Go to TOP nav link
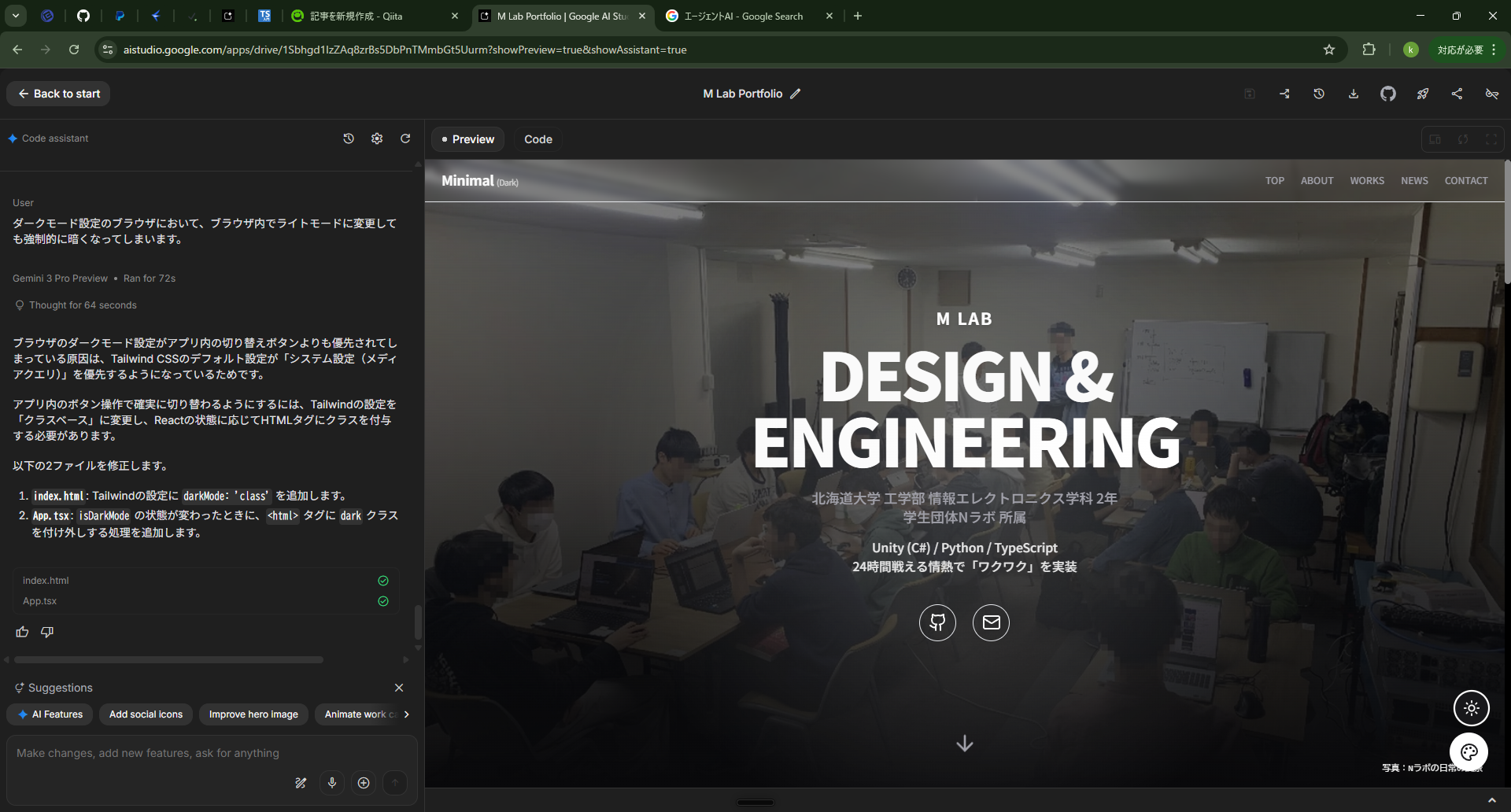Screen dimensions: 1511x812 [1275, 181]
